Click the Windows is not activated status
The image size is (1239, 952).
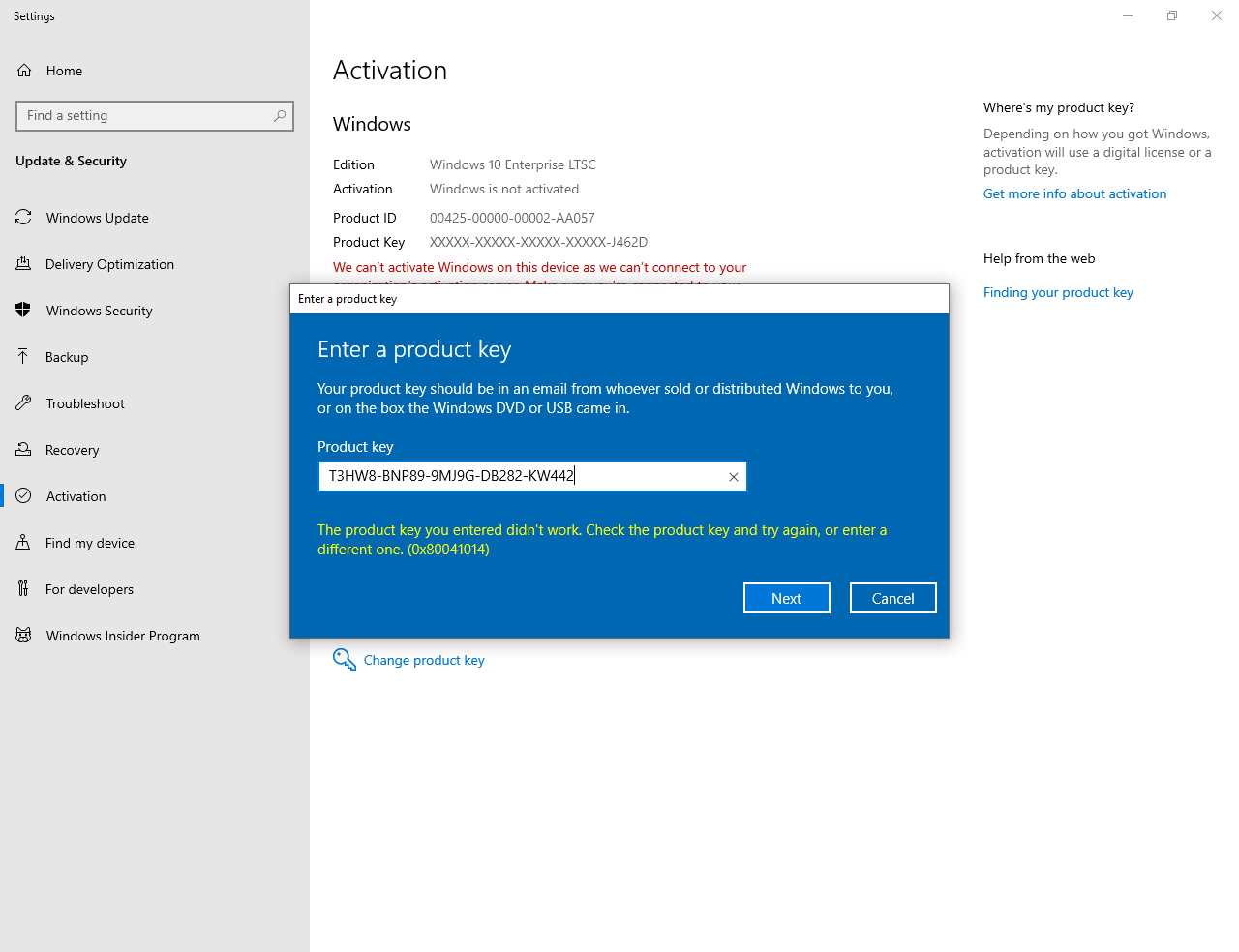click(x=504, y=189)
